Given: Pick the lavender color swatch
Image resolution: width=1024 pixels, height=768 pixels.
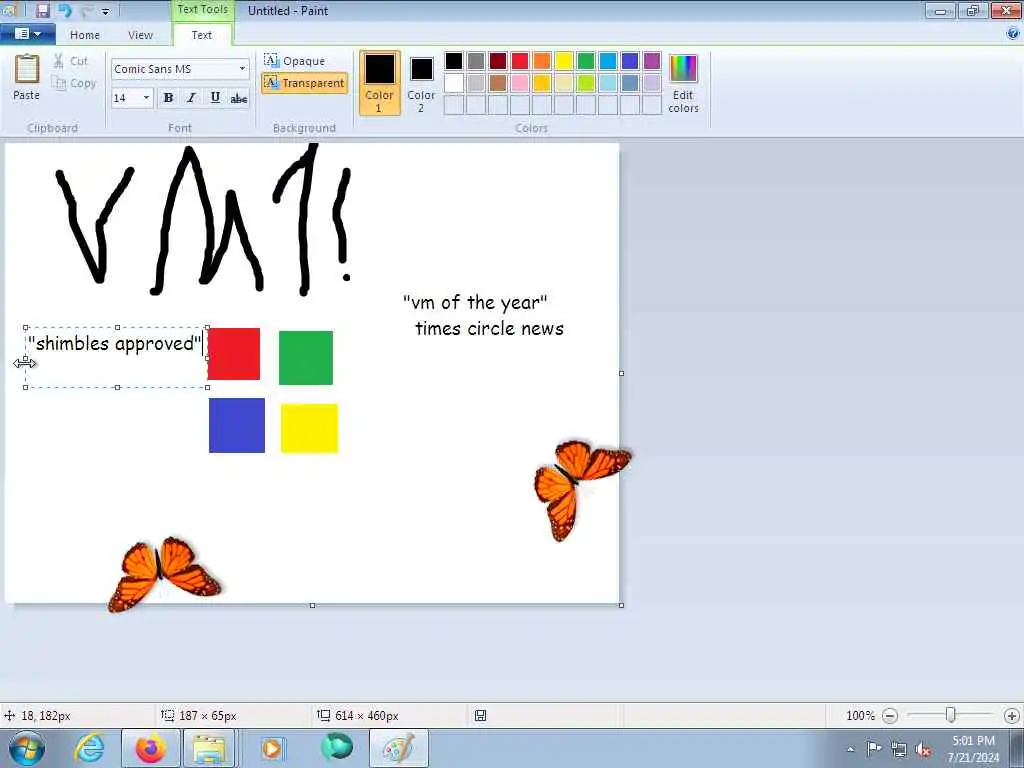Looking at the screenshot, I should pos(652,83).
